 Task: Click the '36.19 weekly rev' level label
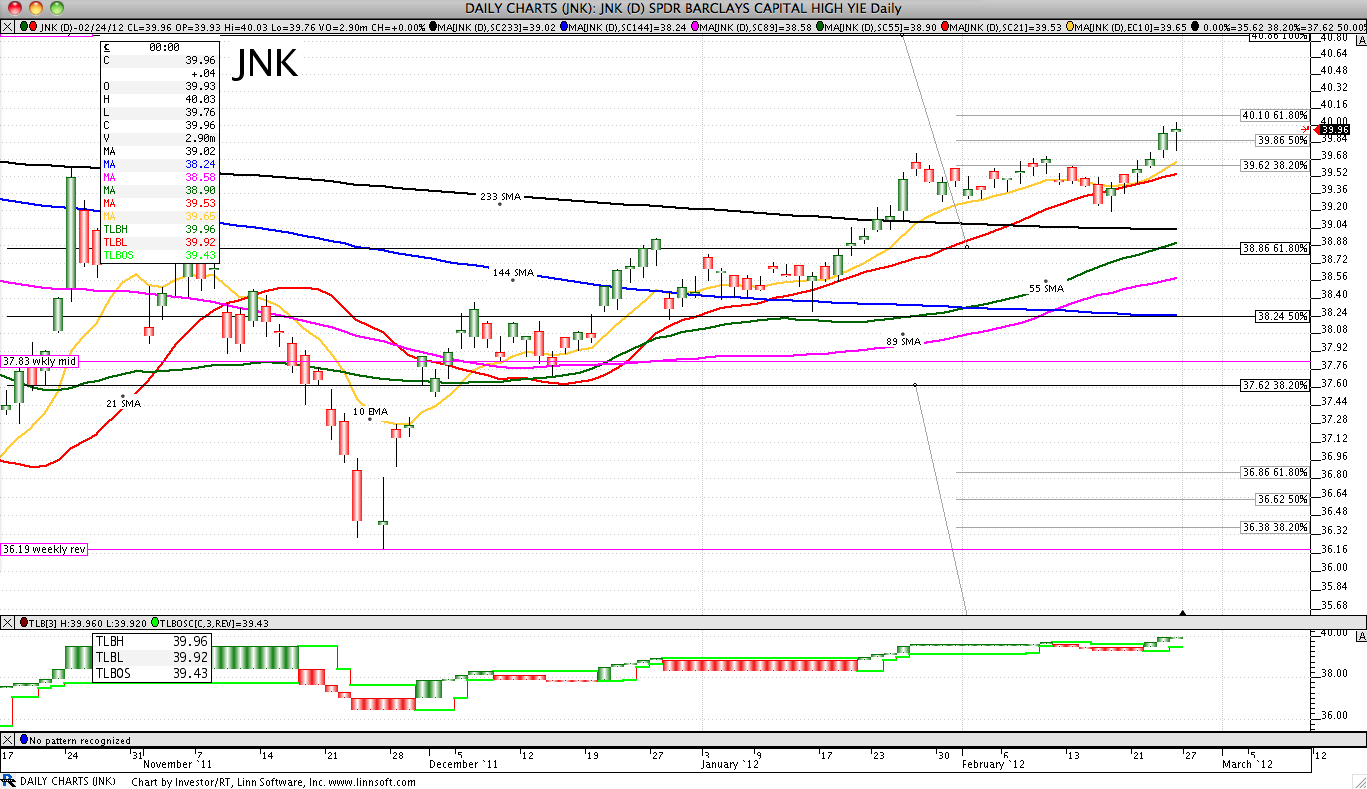point(44,549)
